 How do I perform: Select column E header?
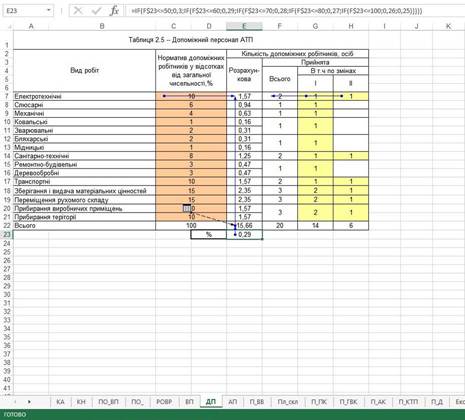(244, 26)
